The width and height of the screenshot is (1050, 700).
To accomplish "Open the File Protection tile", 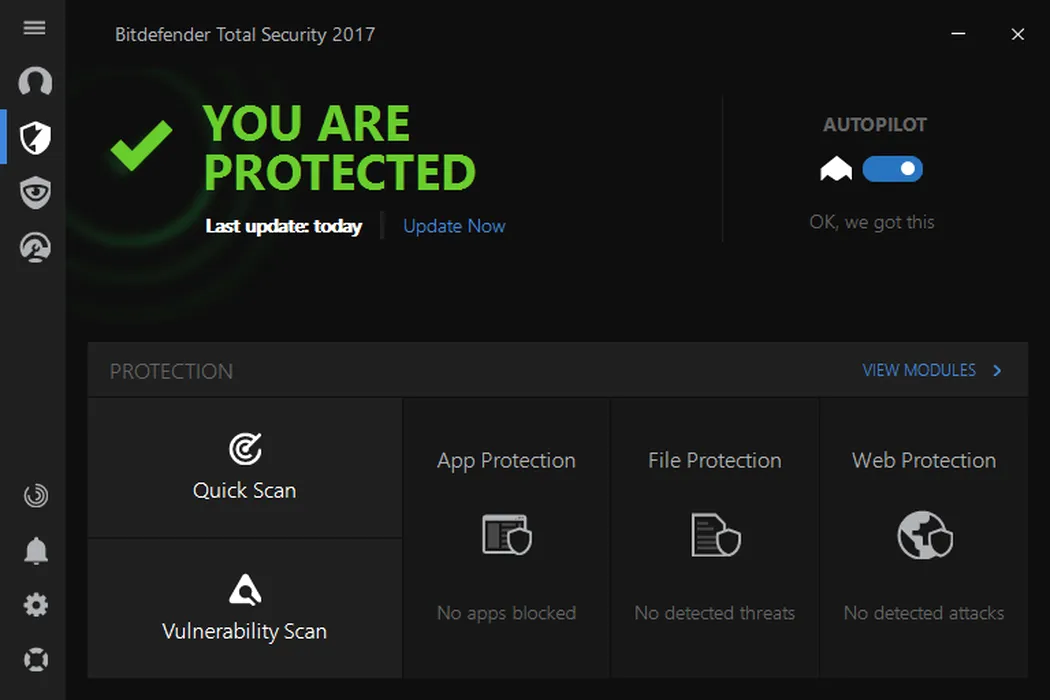I will pos(715,537).
